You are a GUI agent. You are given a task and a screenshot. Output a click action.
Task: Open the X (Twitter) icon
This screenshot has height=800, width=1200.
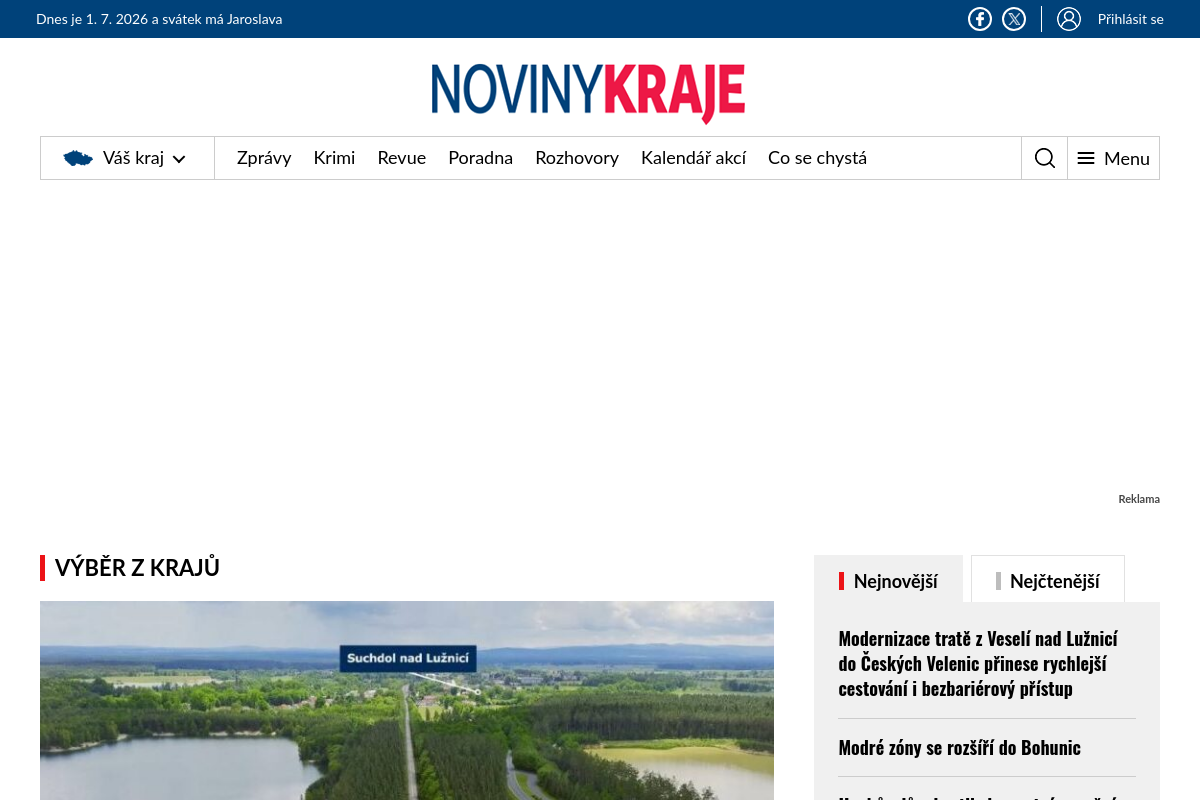(1014, 19)
